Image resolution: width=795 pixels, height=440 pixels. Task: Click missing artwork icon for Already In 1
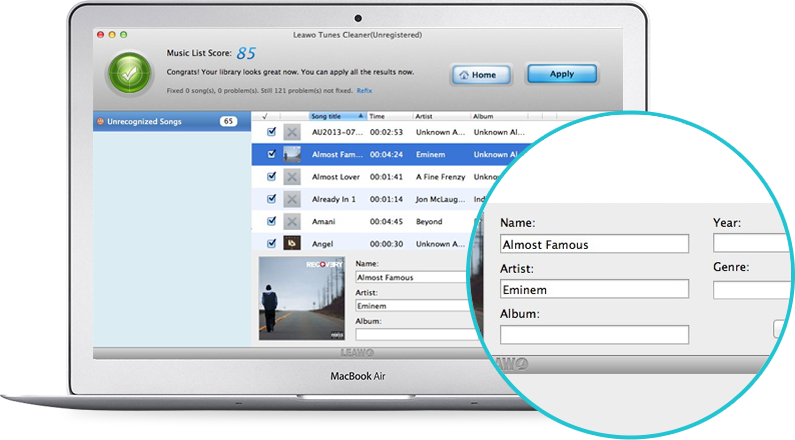click(x=292, y=199)
